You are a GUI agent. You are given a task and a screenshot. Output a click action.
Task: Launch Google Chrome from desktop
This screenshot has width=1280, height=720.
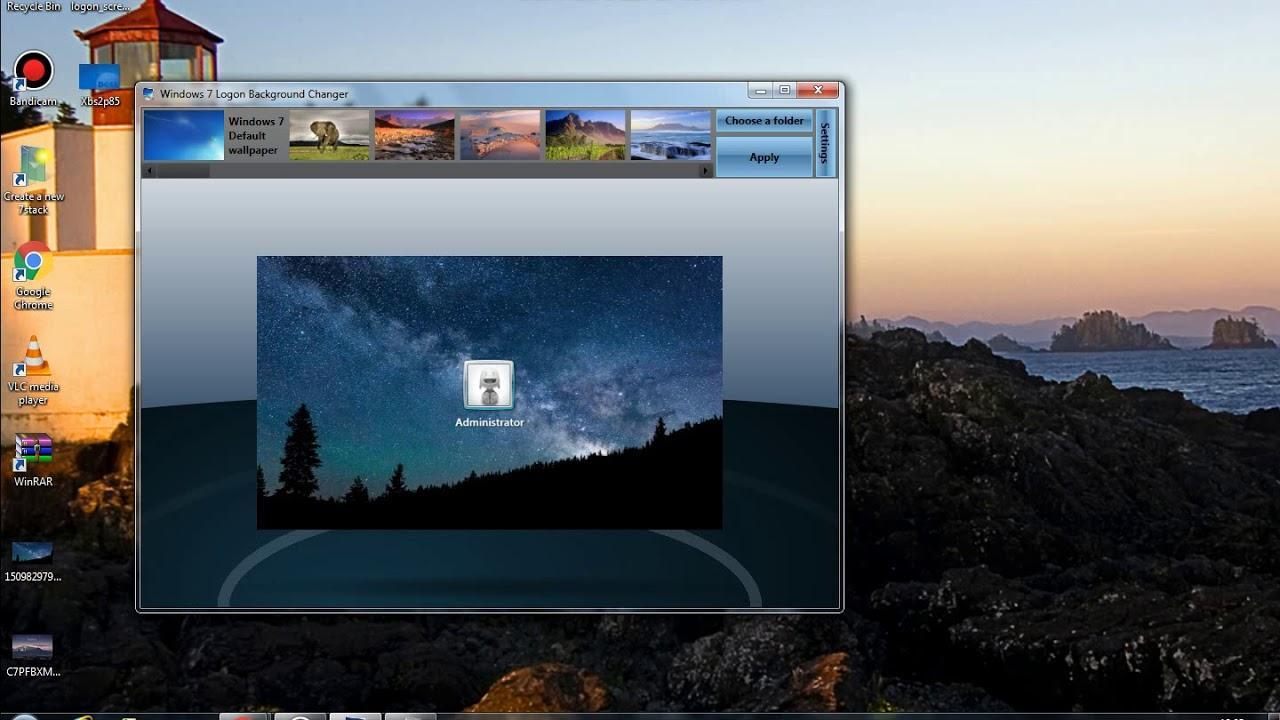click(x=34, y=276)
